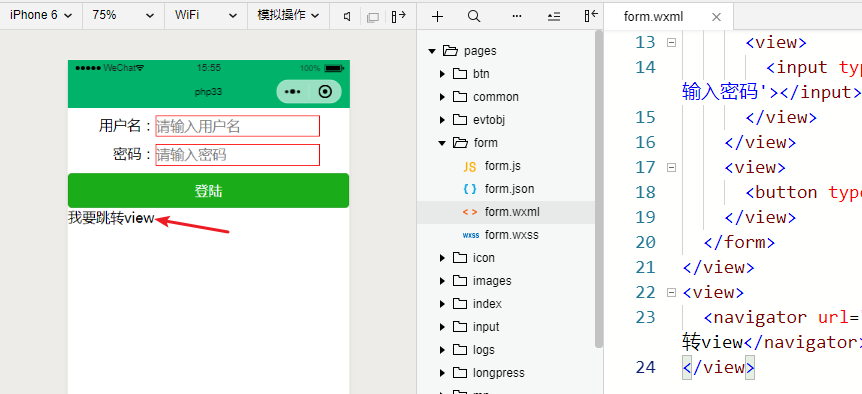862x394 pixels.
Task: Click the JS icon beside form.js
Action: 469,167
